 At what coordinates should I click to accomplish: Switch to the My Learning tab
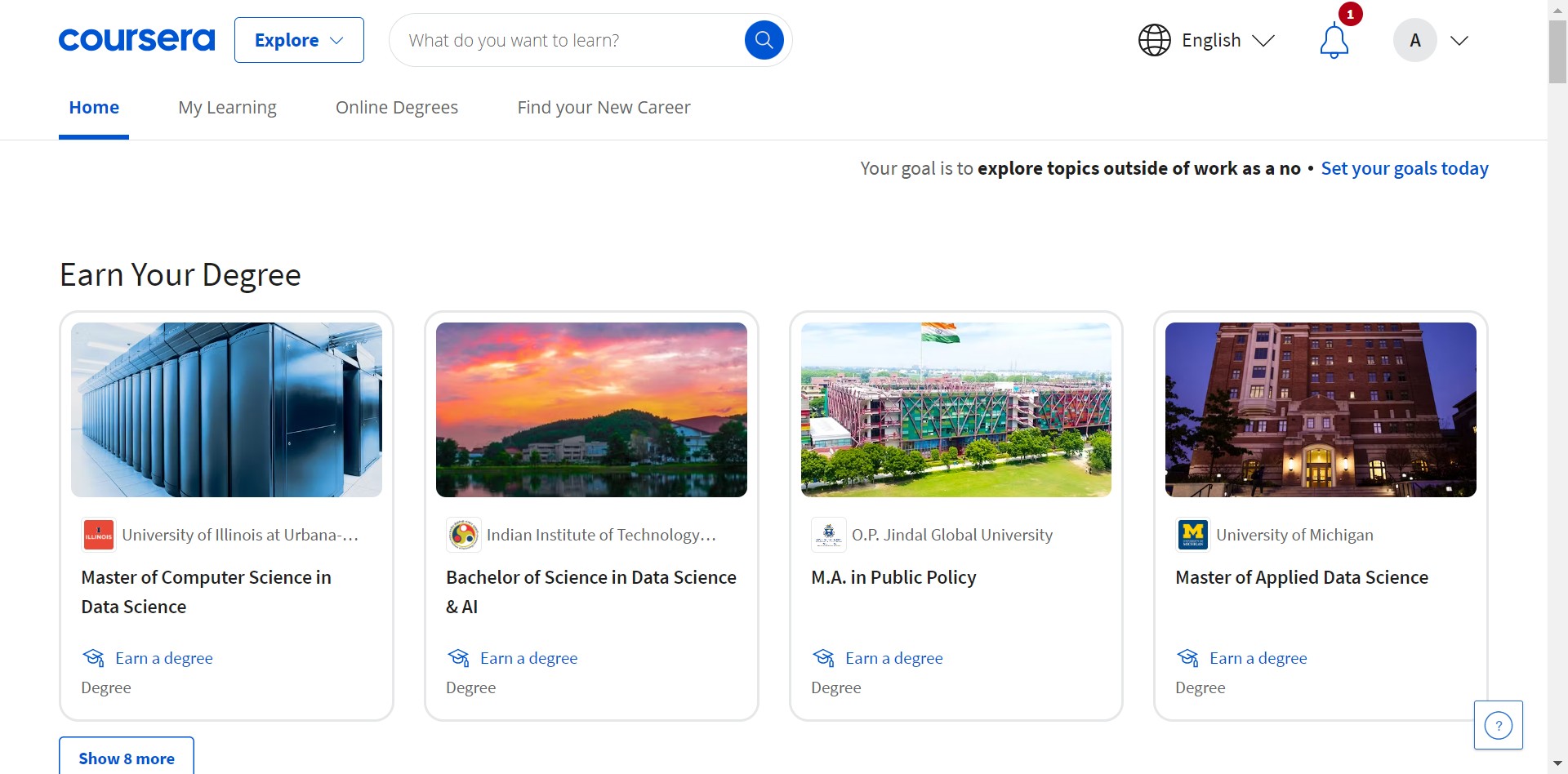227,108
